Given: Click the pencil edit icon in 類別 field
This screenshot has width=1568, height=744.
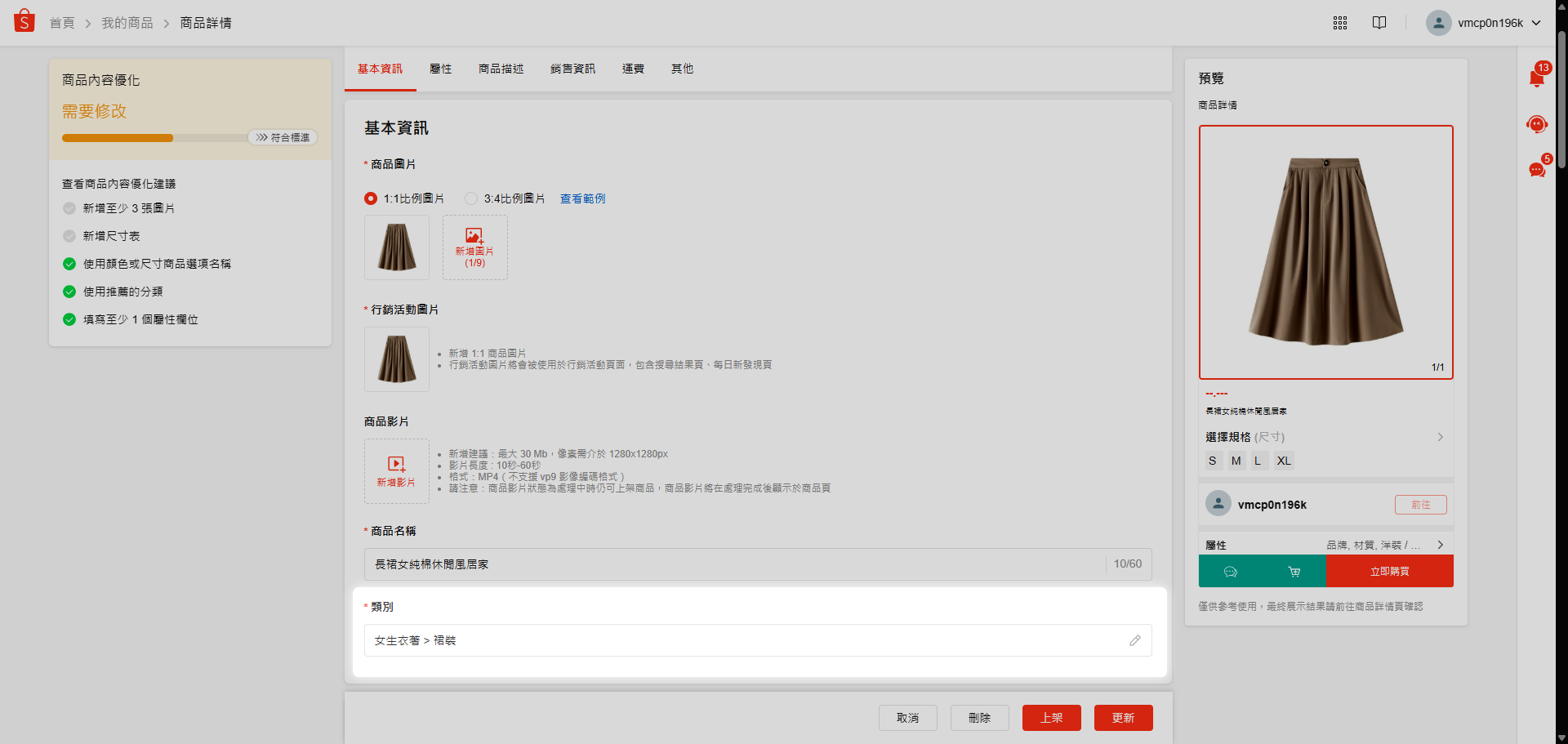Looking at the screenshot, I should 1134,641.
